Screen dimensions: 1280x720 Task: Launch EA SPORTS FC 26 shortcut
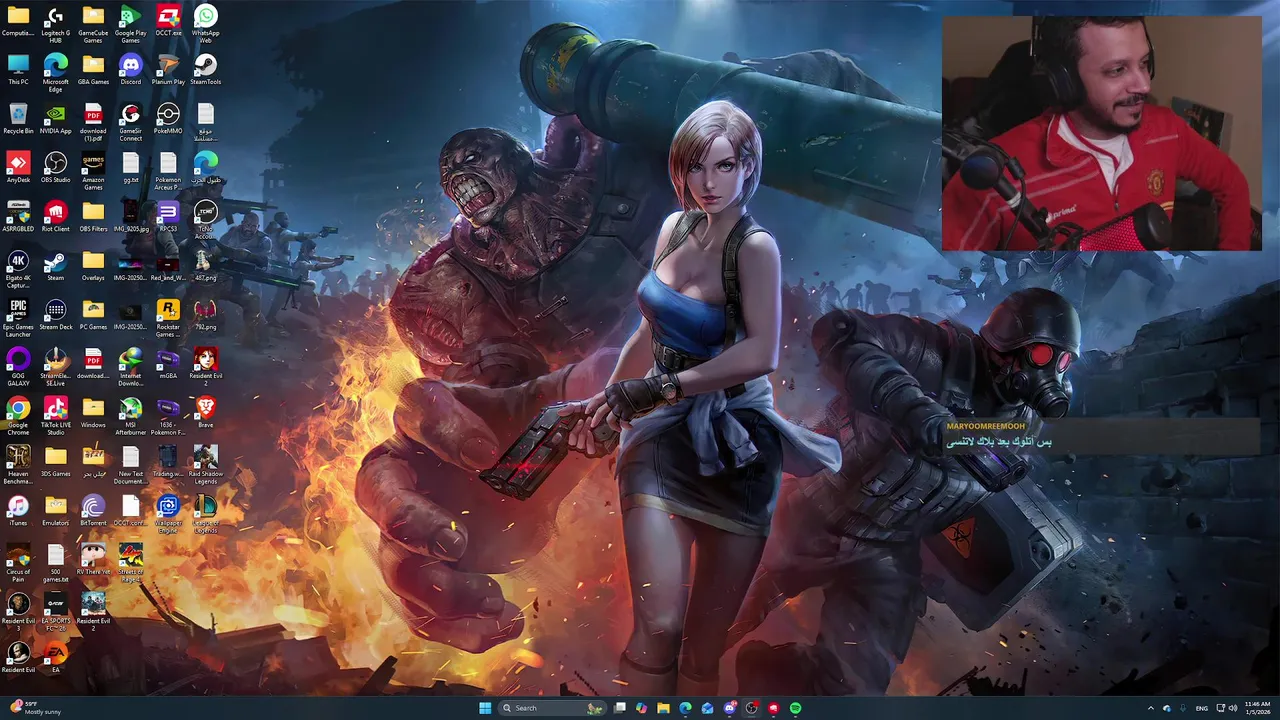(56, 611)
